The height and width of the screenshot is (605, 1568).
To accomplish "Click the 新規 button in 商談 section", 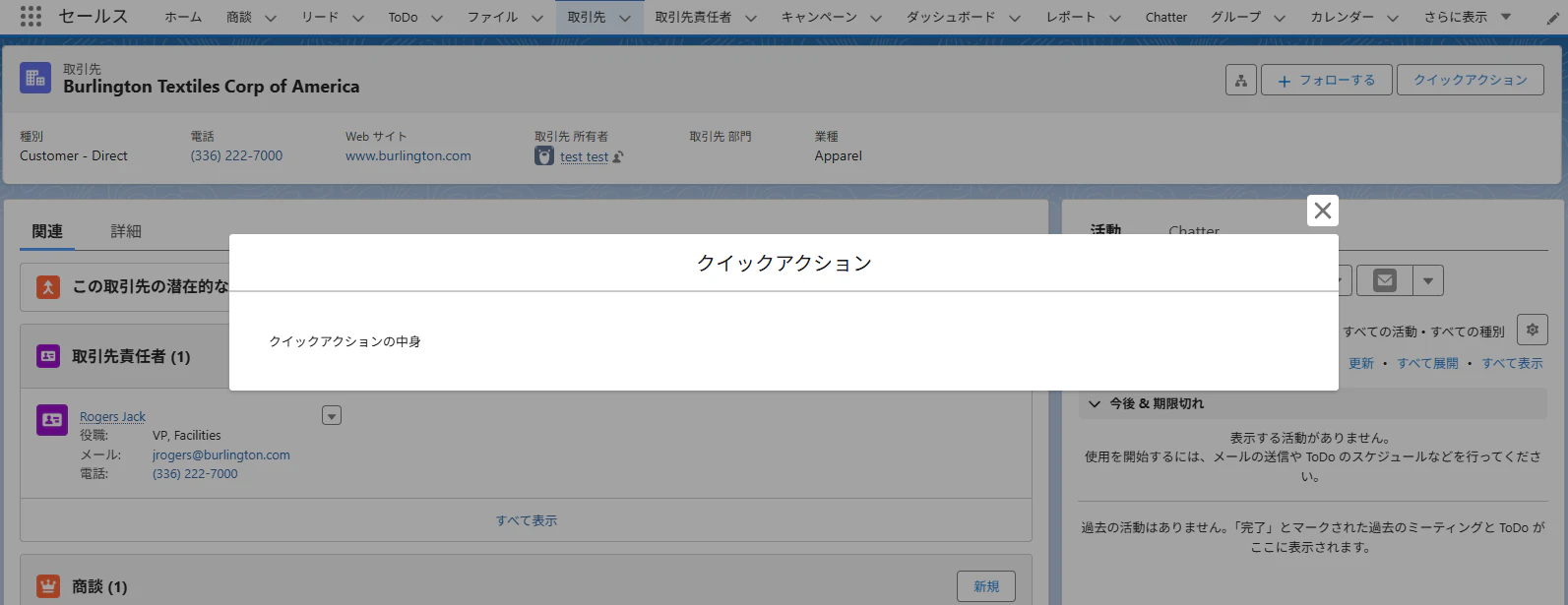I will click(986, 586).
